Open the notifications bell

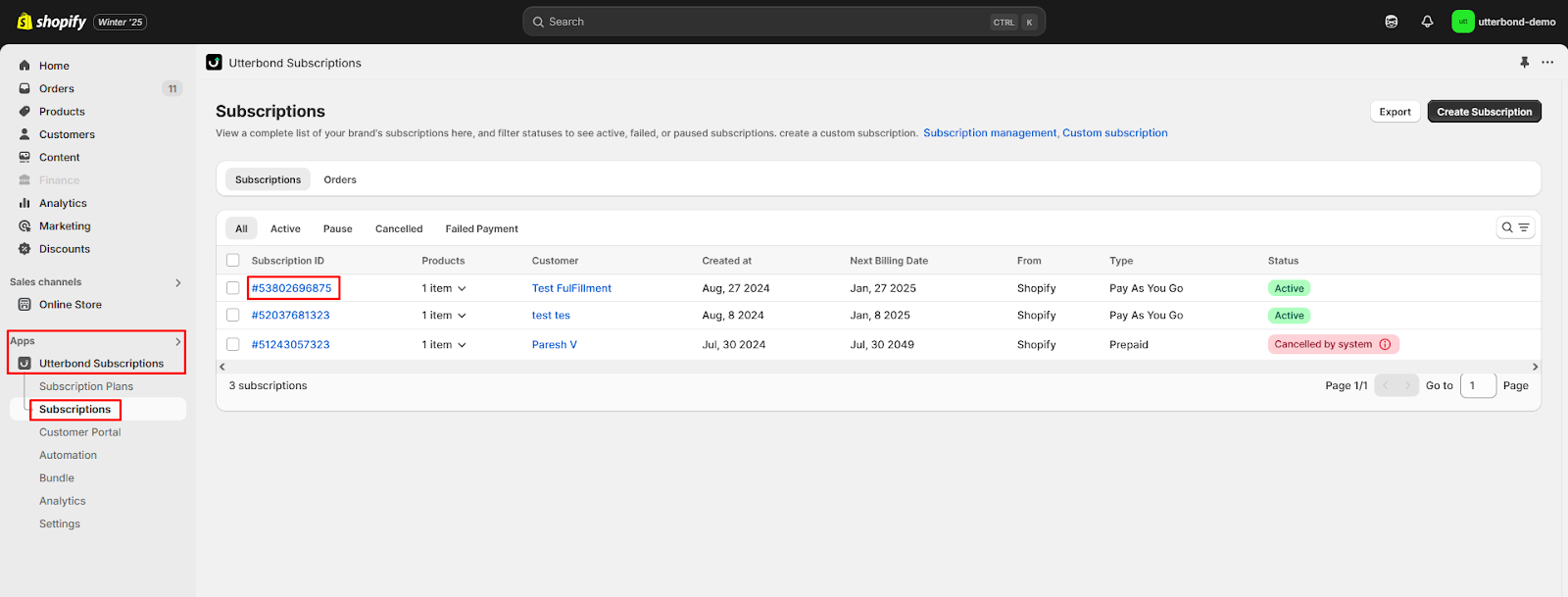(x=1427, y=22)
